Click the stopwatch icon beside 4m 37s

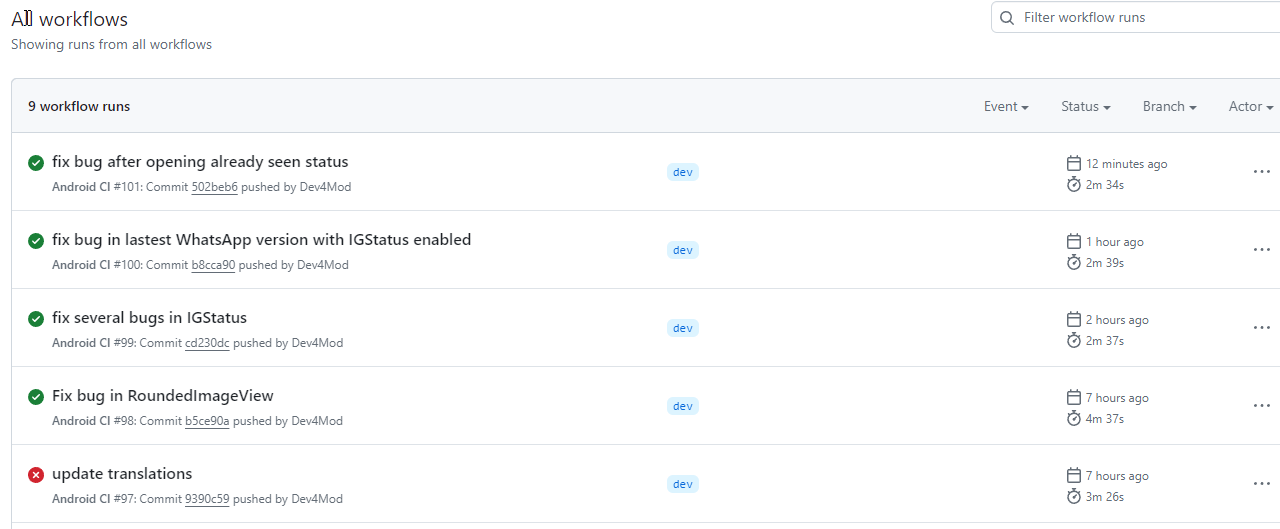(1074, 419)
